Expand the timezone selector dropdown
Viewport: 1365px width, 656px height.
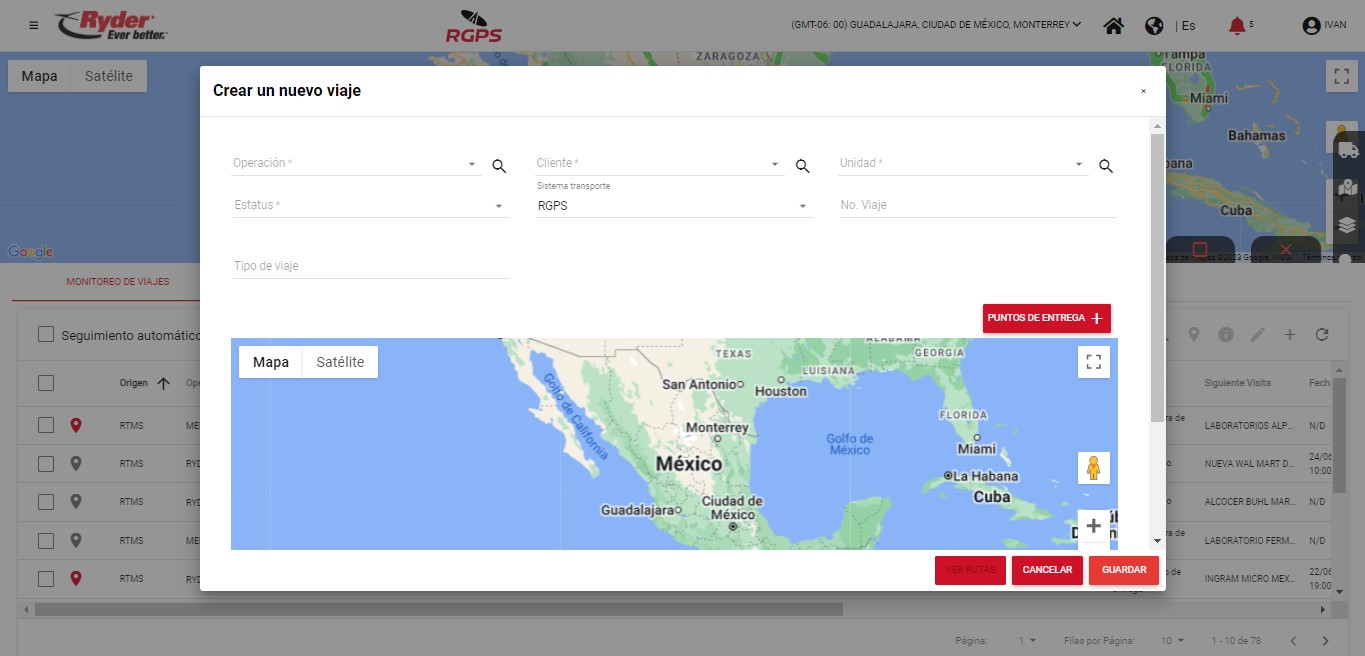pos(935,25)
